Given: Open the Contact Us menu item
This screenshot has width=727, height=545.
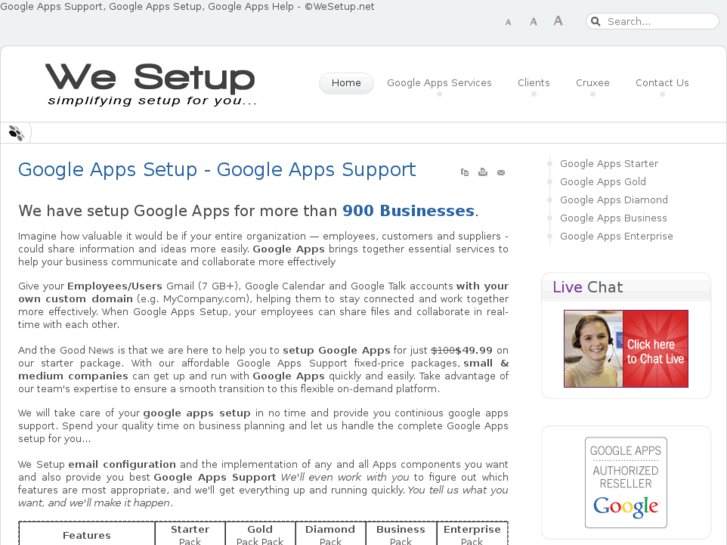Looking at the screenshot, I should pyautogui.click(x=662, y=83).
